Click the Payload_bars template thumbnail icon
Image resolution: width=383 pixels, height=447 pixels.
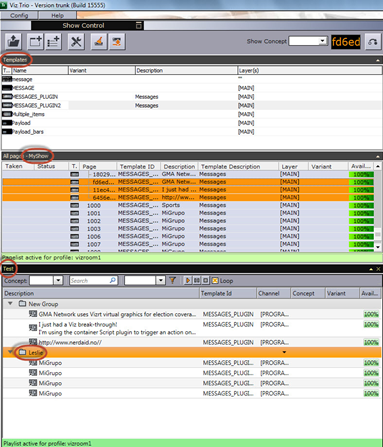click(x=7, y=132)
